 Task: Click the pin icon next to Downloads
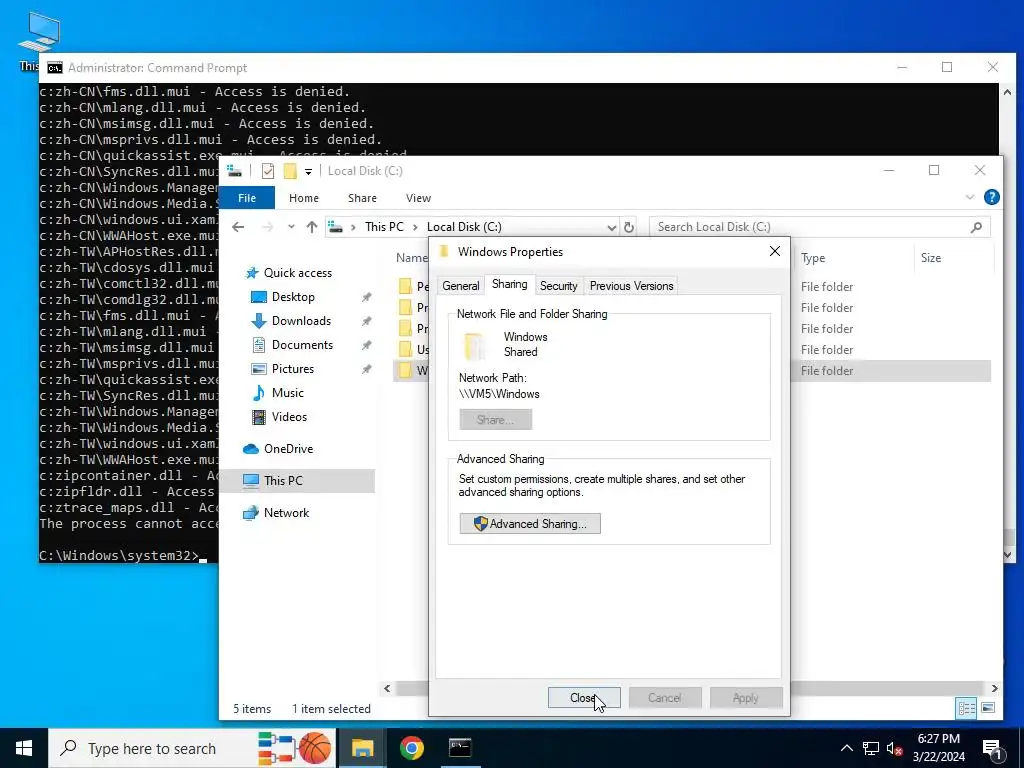click(x=367, y=321)
